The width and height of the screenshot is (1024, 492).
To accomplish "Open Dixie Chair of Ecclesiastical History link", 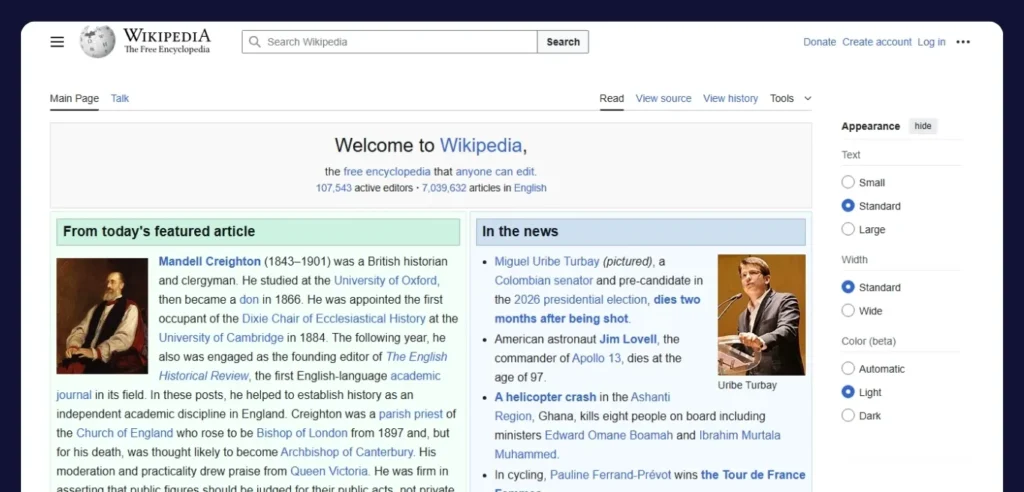I will 334,319.
